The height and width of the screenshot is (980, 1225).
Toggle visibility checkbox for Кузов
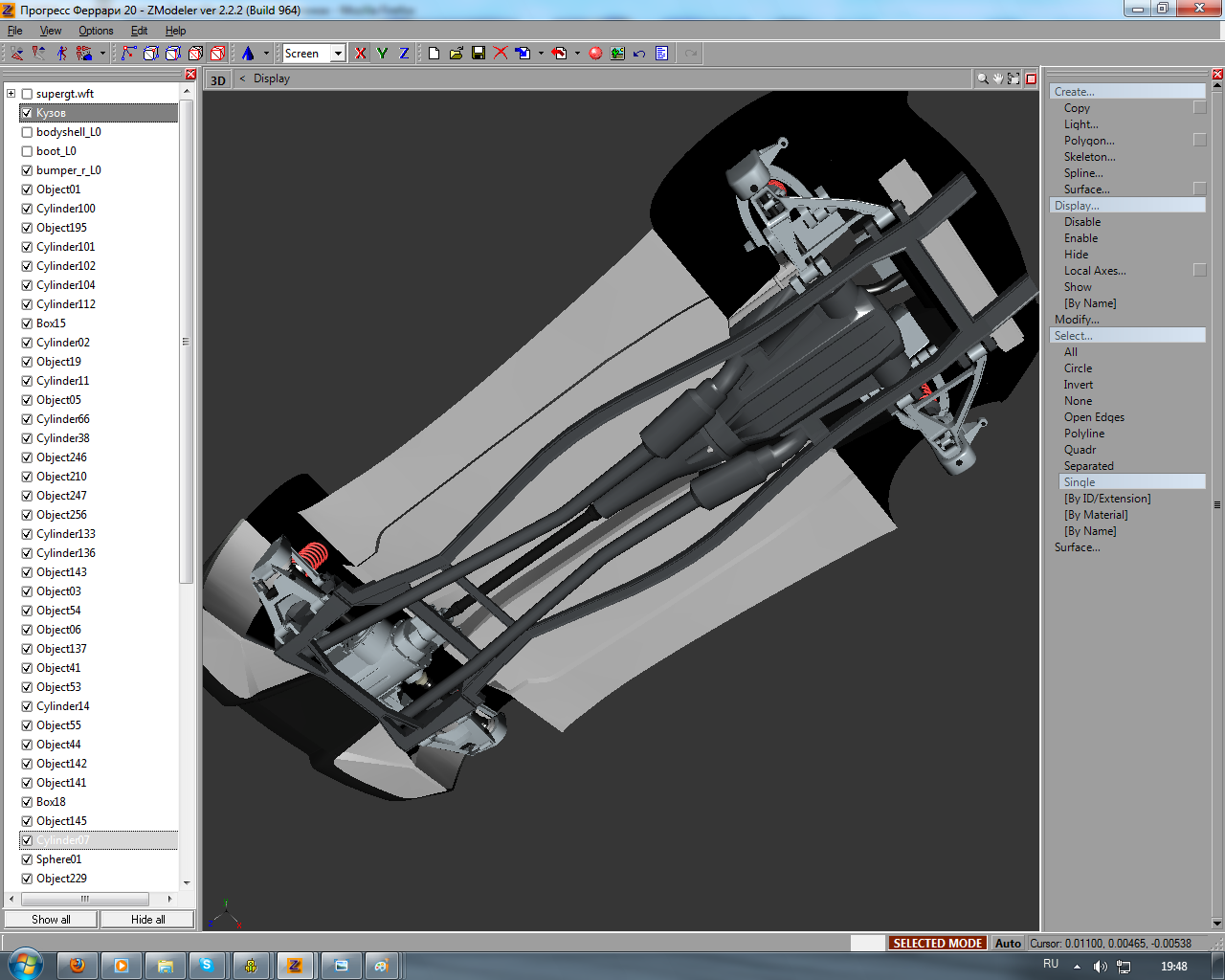tap(27, 113)
